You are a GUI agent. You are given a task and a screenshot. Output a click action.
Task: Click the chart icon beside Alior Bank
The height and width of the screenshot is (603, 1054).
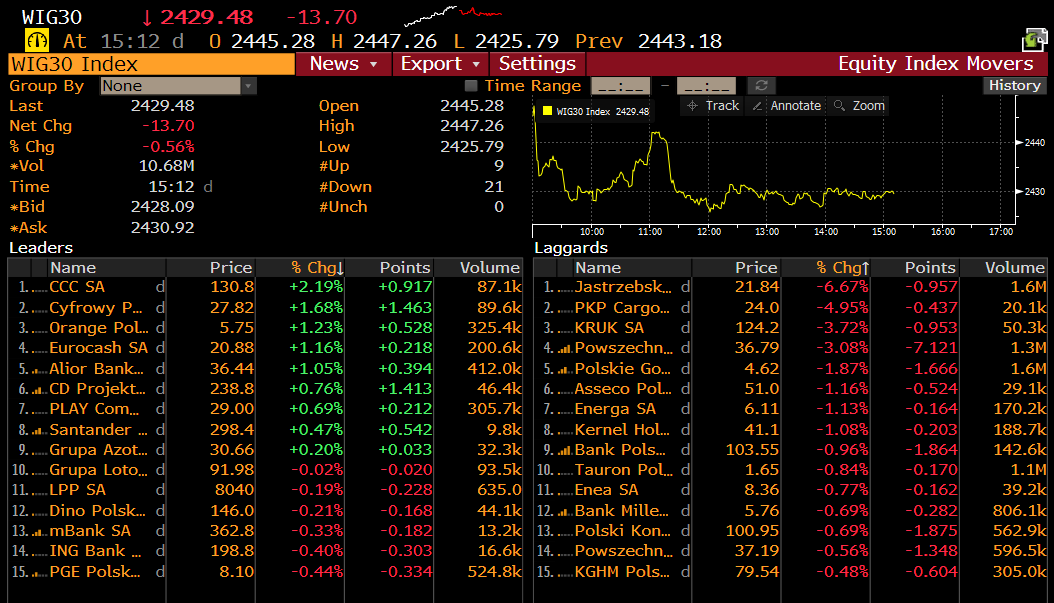click(x=40, y=369)
